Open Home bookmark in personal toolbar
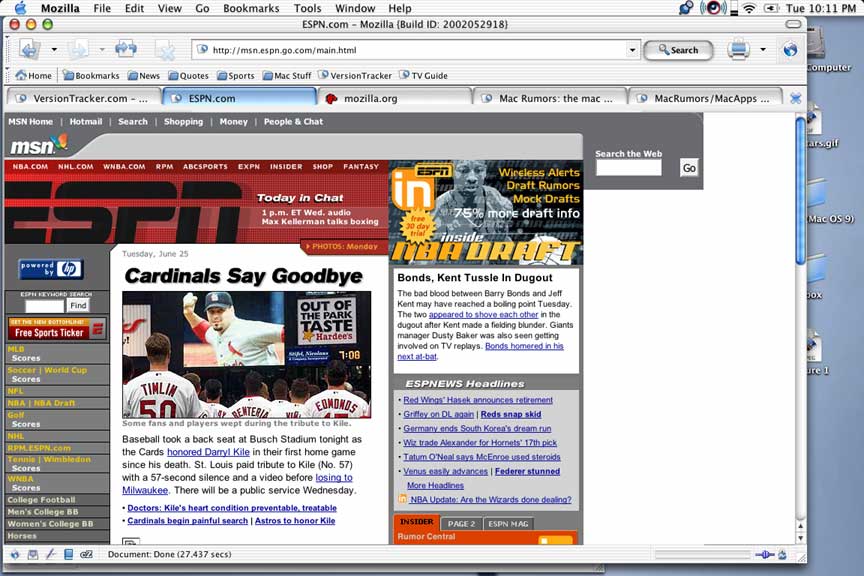The image size is (864, 576). click(34, 76)
